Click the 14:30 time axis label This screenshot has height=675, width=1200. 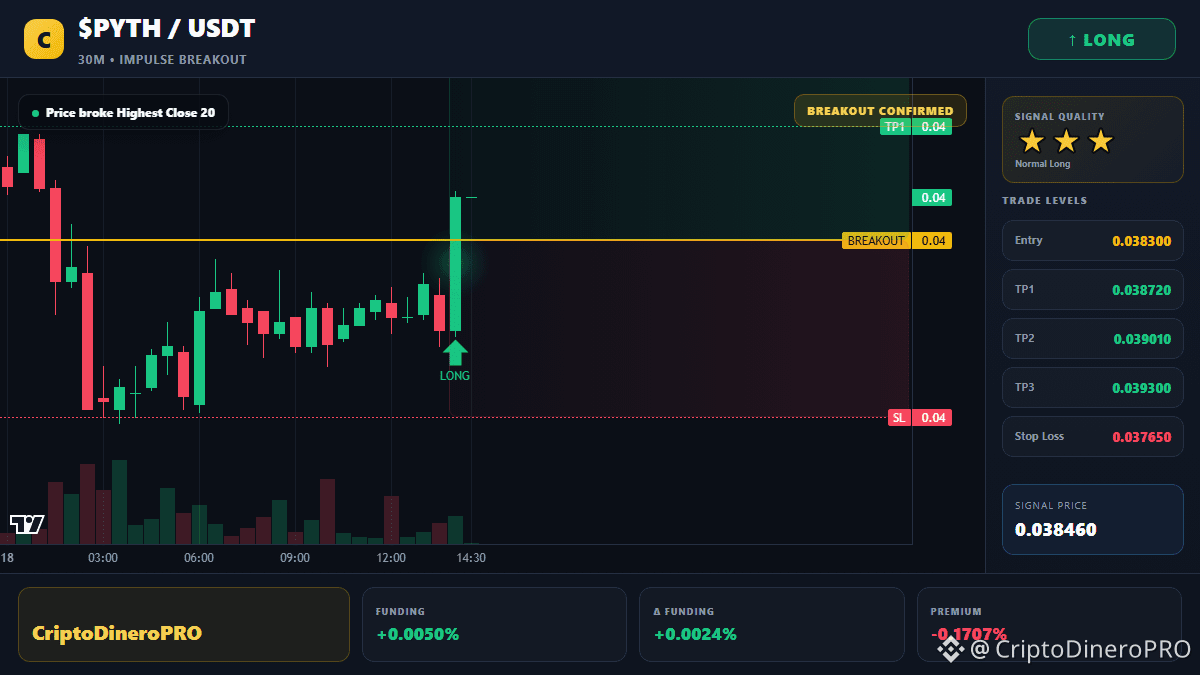[471, 558]
